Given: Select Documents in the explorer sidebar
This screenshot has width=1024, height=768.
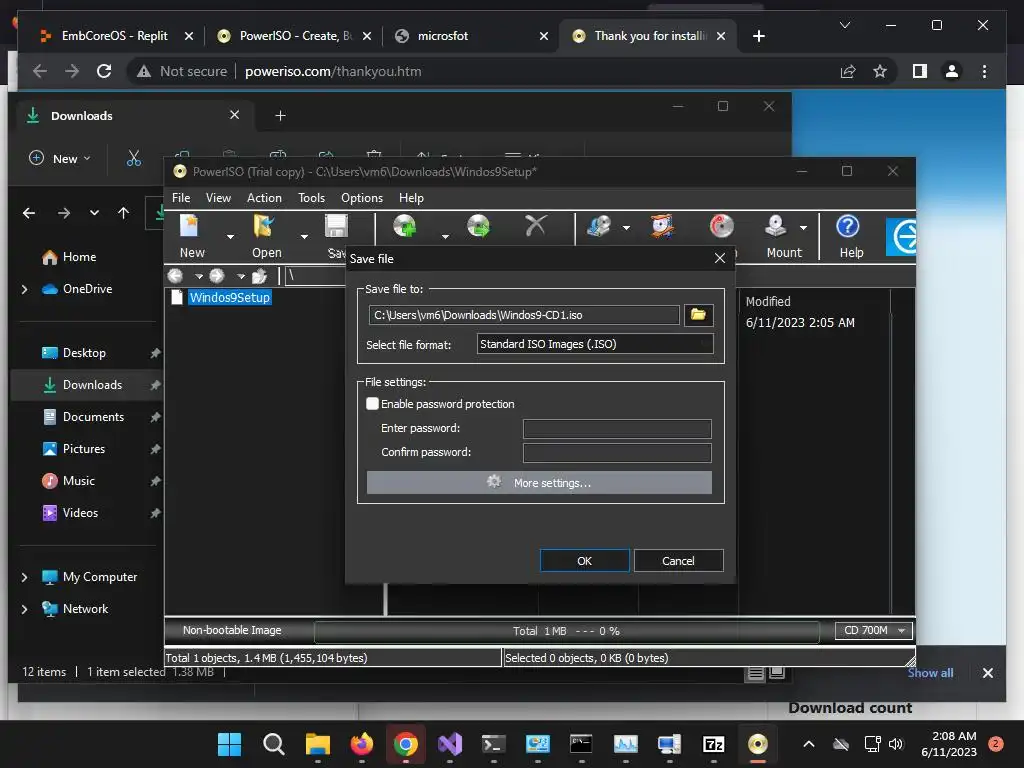Looking at the screenshot, I should (x=93, y=417).
